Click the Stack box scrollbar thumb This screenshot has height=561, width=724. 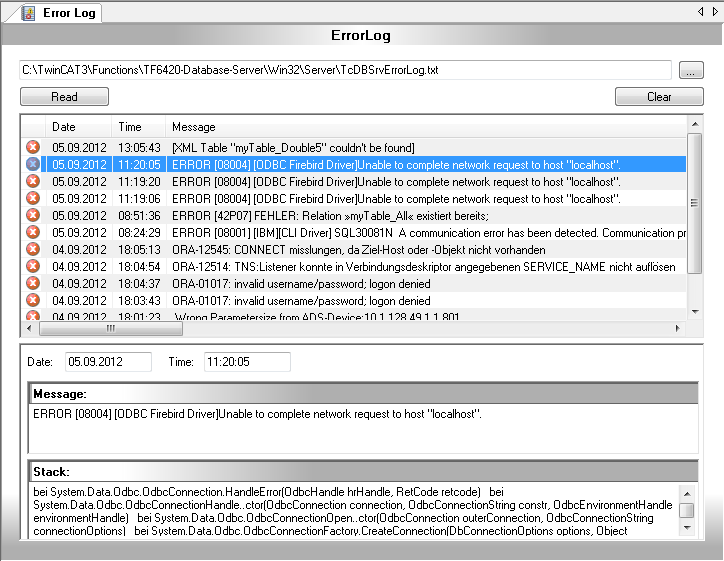tap(687, 510)
